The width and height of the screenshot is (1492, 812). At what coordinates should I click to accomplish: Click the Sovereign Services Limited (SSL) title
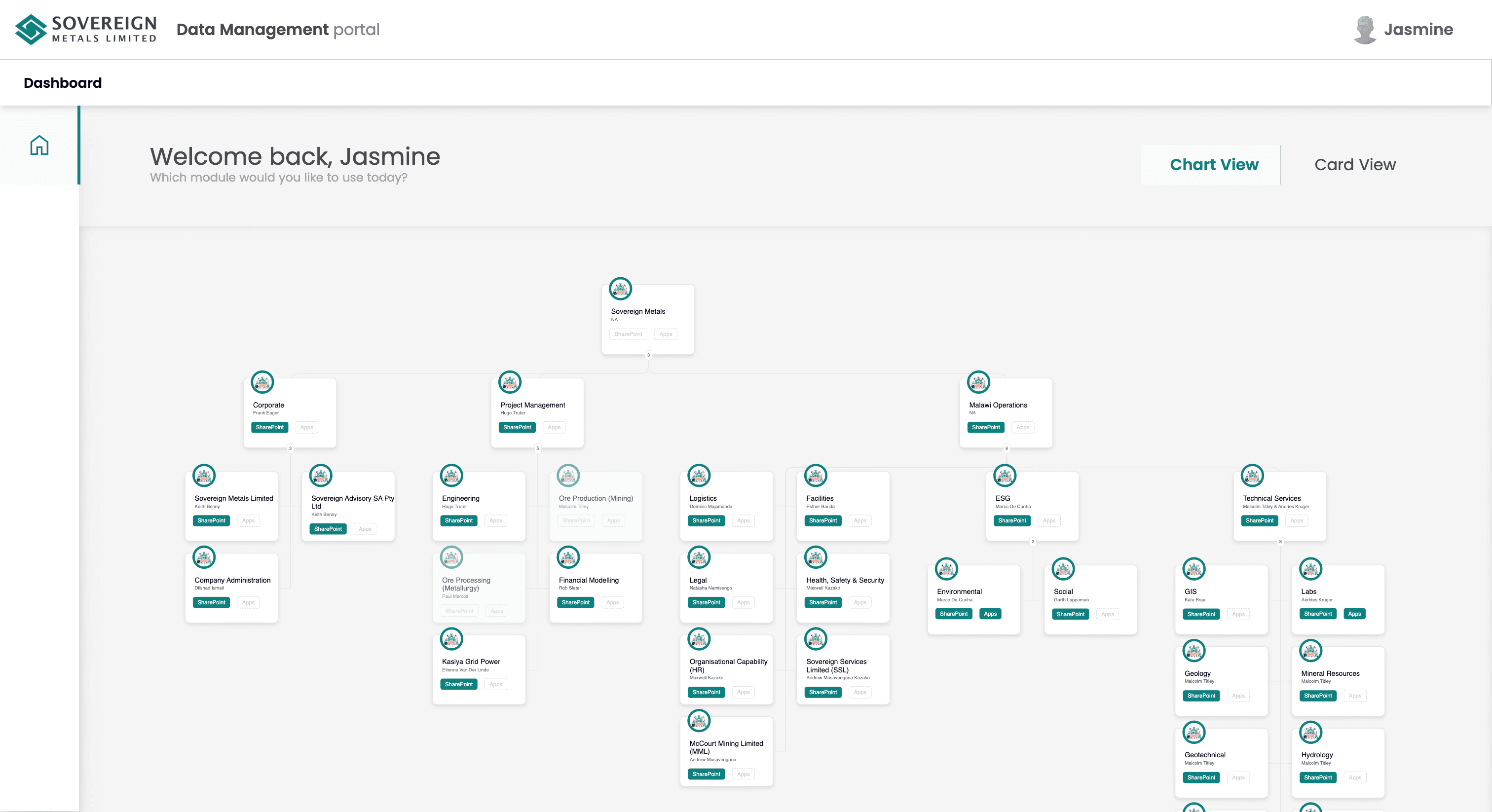[x=836, y=665]
